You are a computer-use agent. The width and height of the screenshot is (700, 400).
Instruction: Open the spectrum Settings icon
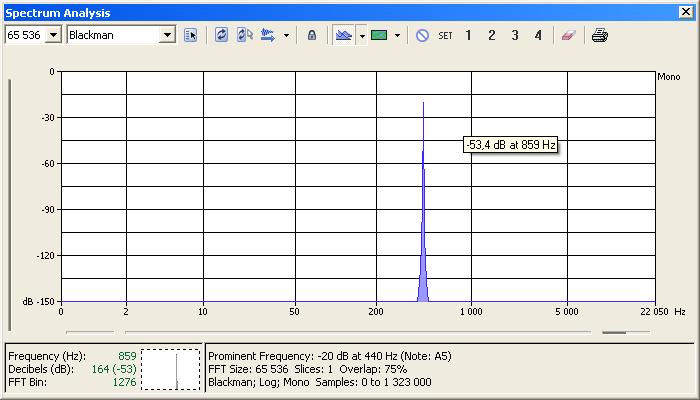[191, 35]
